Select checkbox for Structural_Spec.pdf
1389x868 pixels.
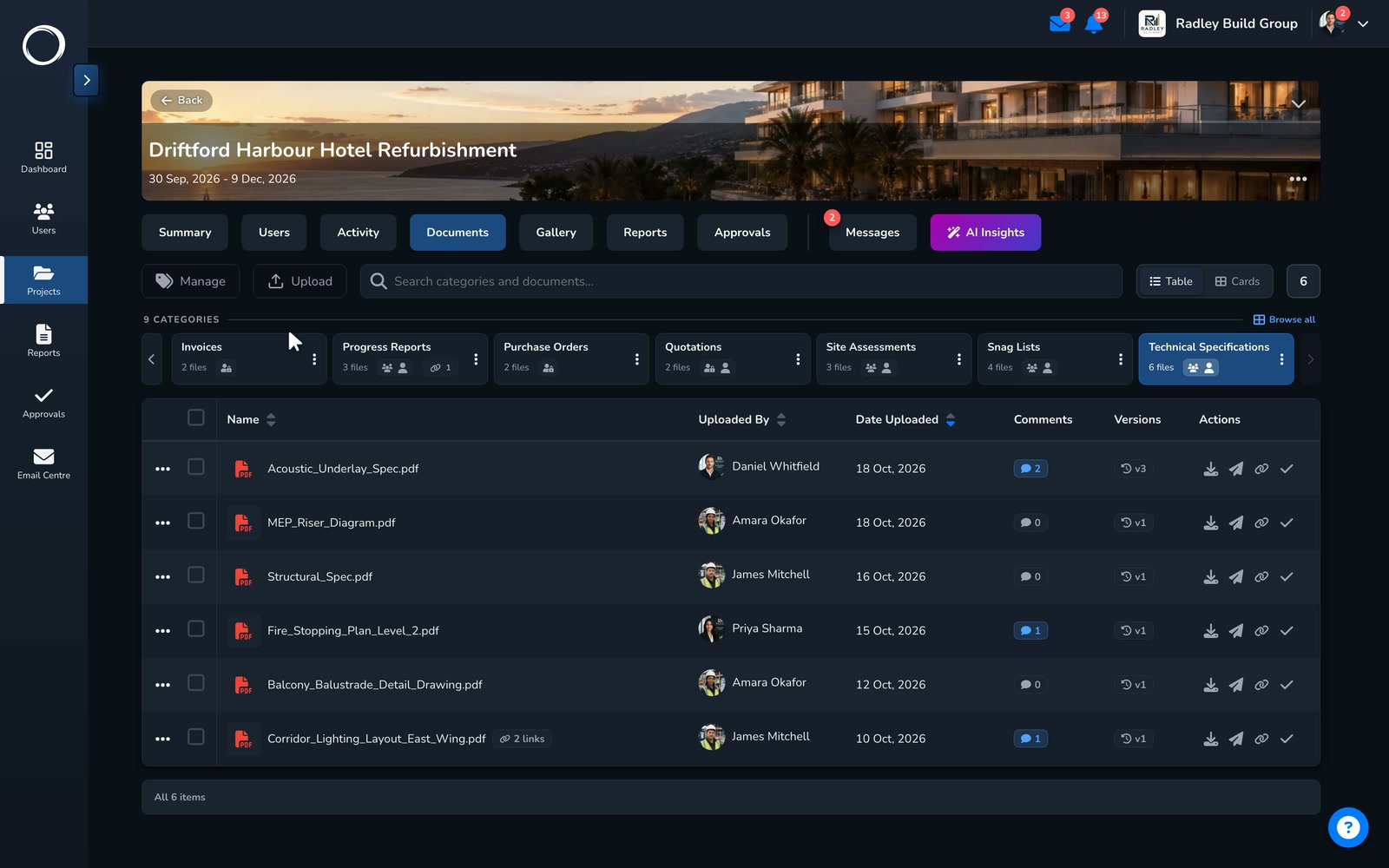point(196,575)
